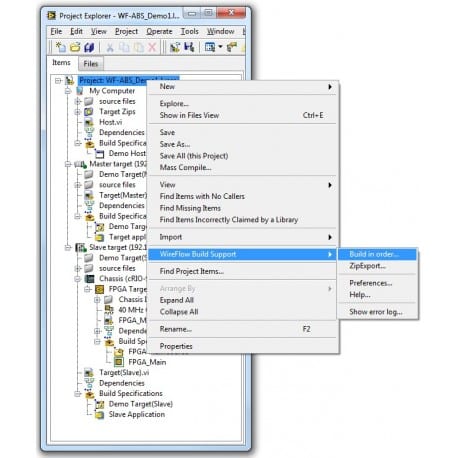The image size is (458, 458).
Task: Click the Copy toolbar icon
Action: coord(124,47)
